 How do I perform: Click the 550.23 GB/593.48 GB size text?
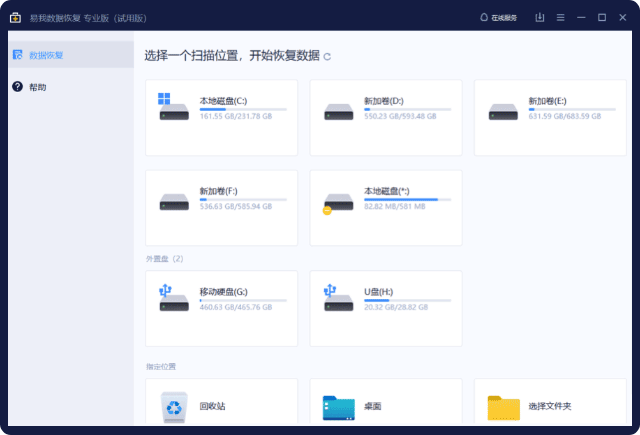pos(400,116)
